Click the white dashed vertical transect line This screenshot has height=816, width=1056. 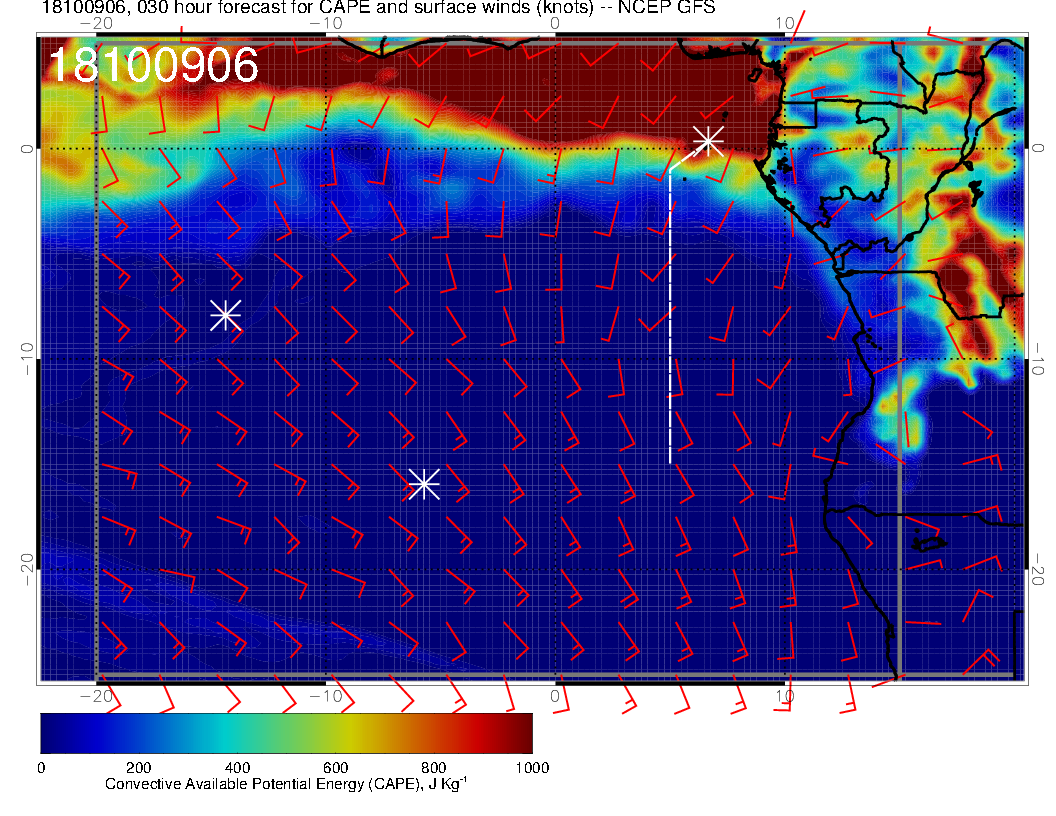pyautogui.click(x=670, y=320)
